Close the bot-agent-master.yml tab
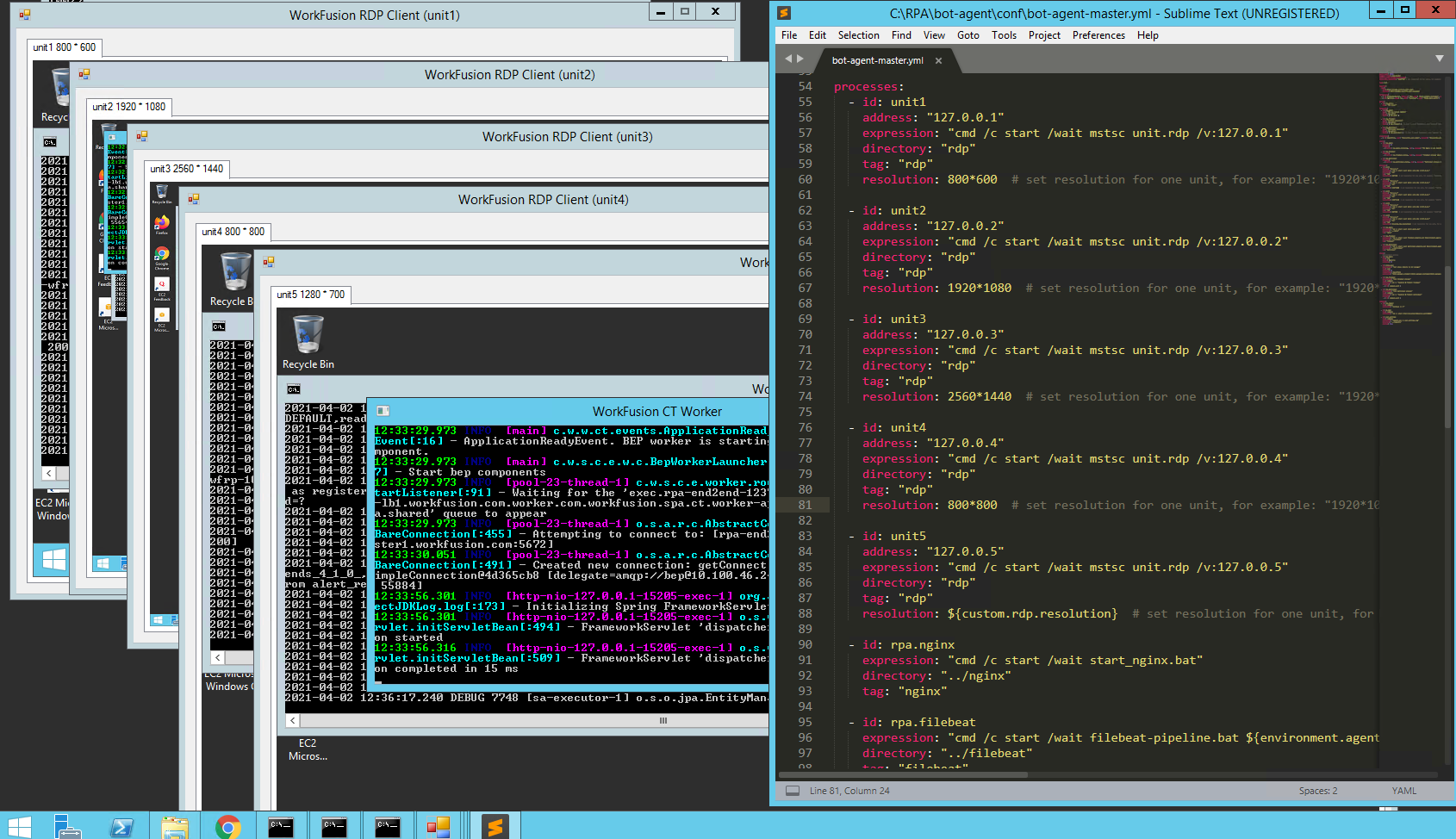Viewport: 1456px width, 839px height. (938, 60)
